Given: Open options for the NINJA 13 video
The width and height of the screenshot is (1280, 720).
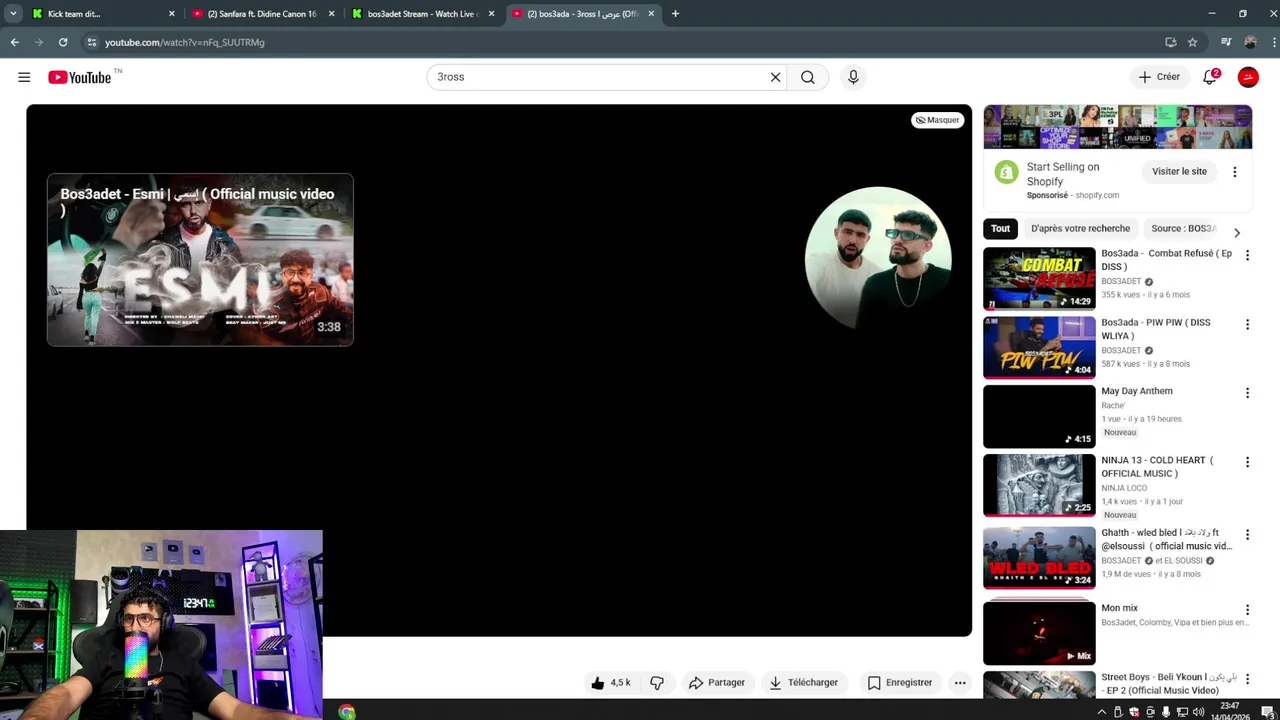Looking at the screenshot, I should pyautogui.click(x=1247, y=462).
